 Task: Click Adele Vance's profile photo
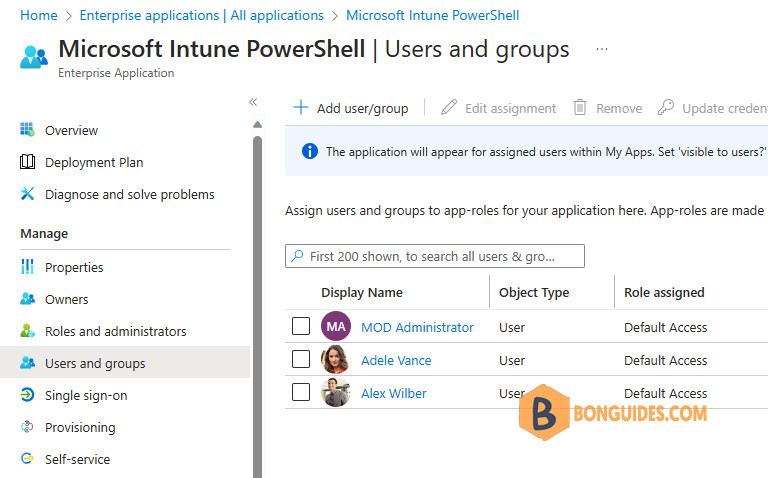coord(336,359)
